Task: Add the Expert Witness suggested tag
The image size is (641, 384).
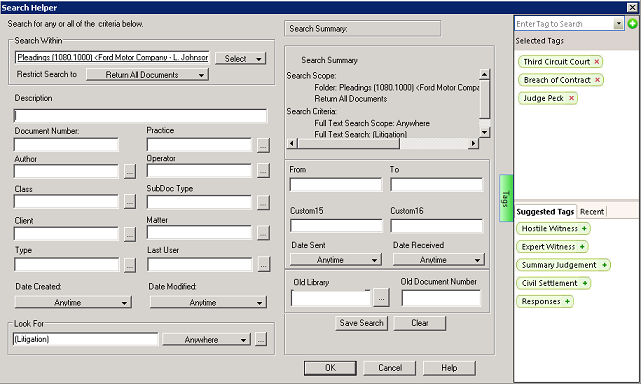Action: pyautogui.click(x=582, y=247)
